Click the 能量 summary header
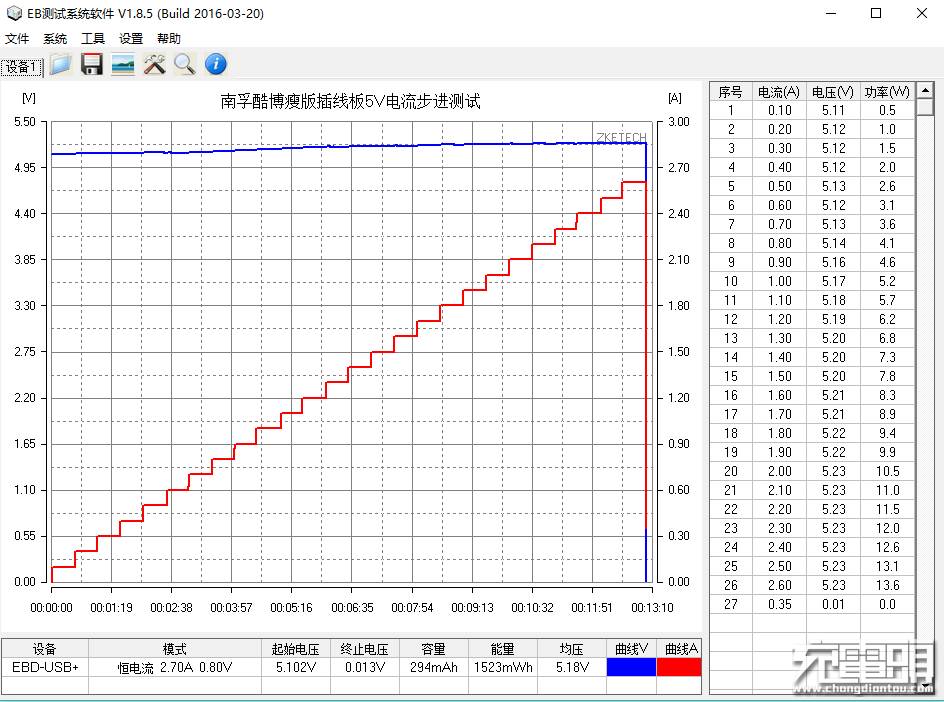The width and height of the screenshot is (944, 702). [503, 649]
